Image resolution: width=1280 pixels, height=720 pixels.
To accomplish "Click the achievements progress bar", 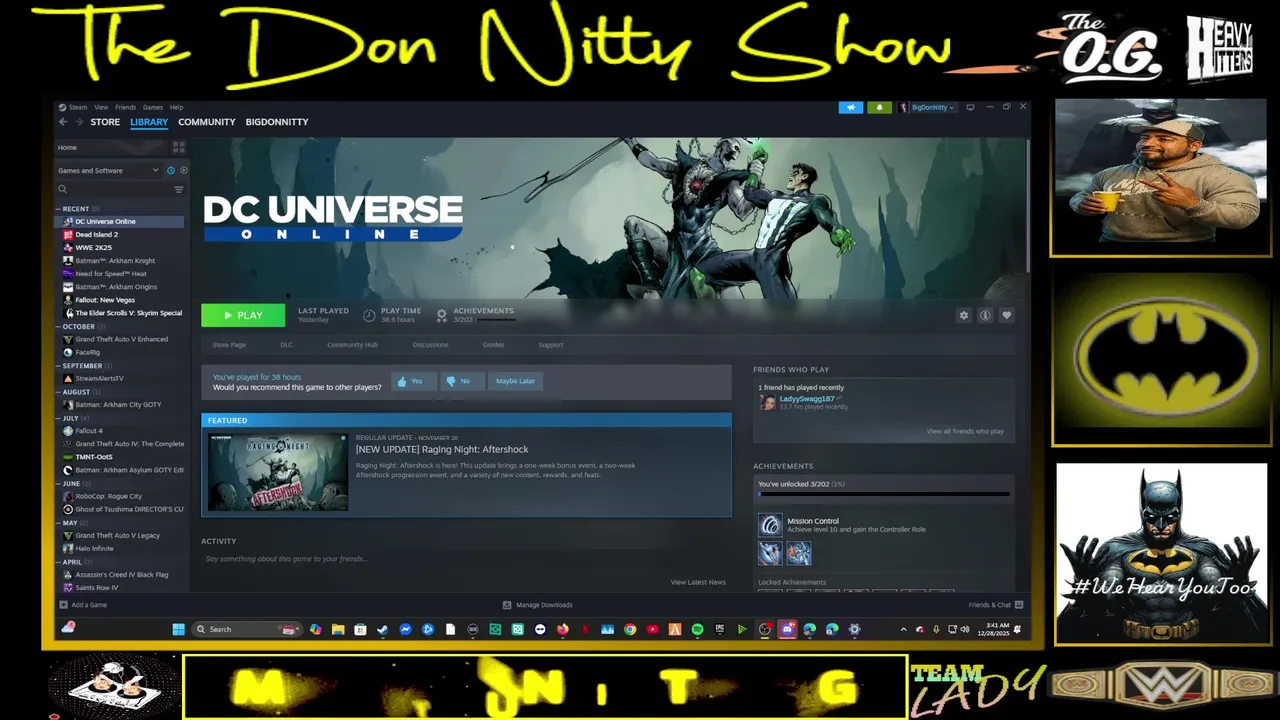I will [884, 494].
